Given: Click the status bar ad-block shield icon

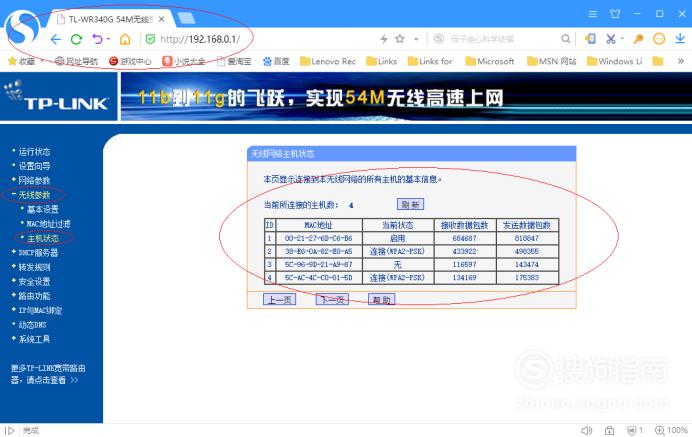Looking at the screenshot, I should [x=632, y=430].
